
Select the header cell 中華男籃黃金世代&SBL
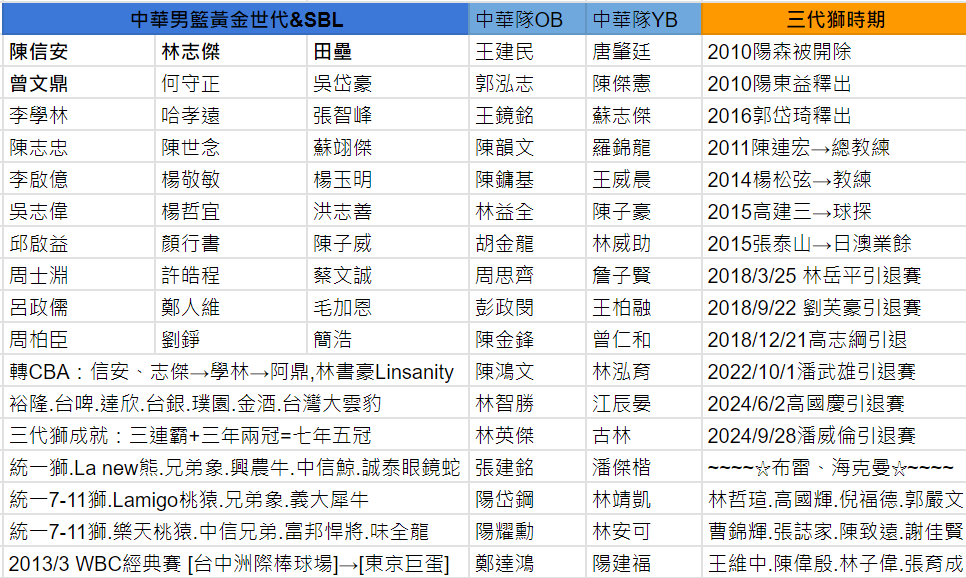235,19
